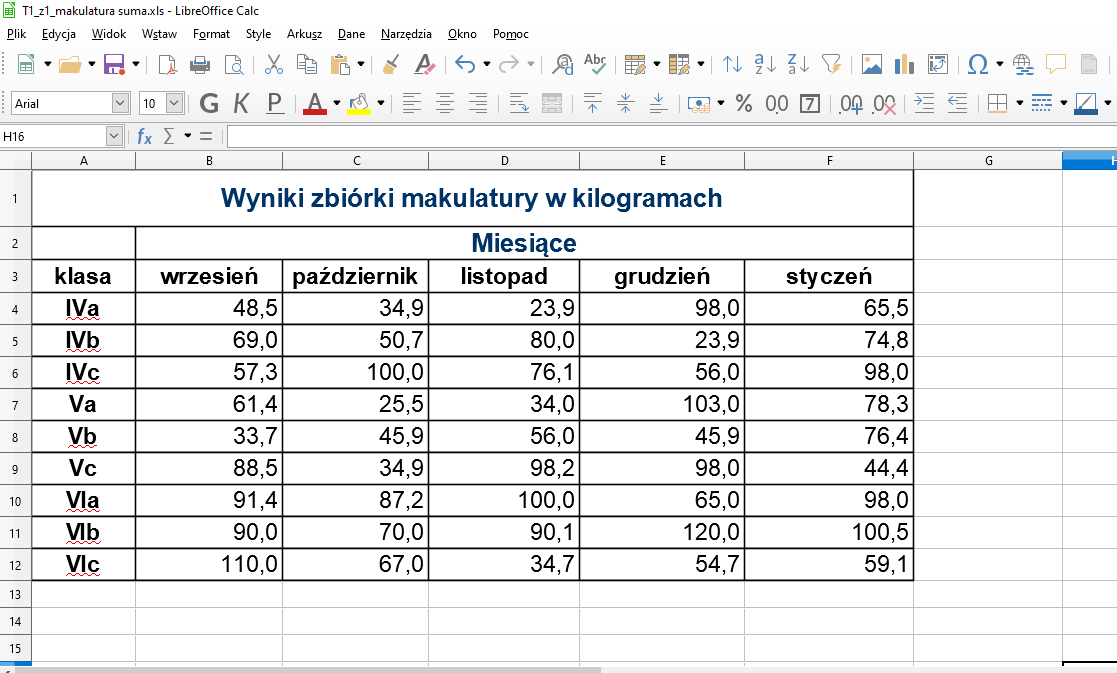Toggle Underline P button
Screen dimensions: 1117x673
(274, 104)
